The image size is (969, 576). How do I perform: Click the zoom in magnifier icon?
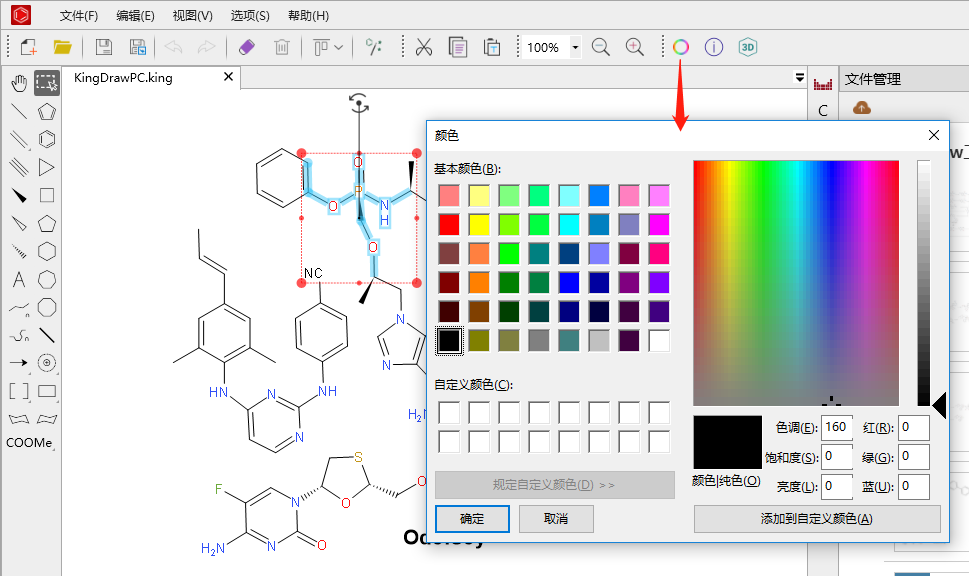click(634, 47)
